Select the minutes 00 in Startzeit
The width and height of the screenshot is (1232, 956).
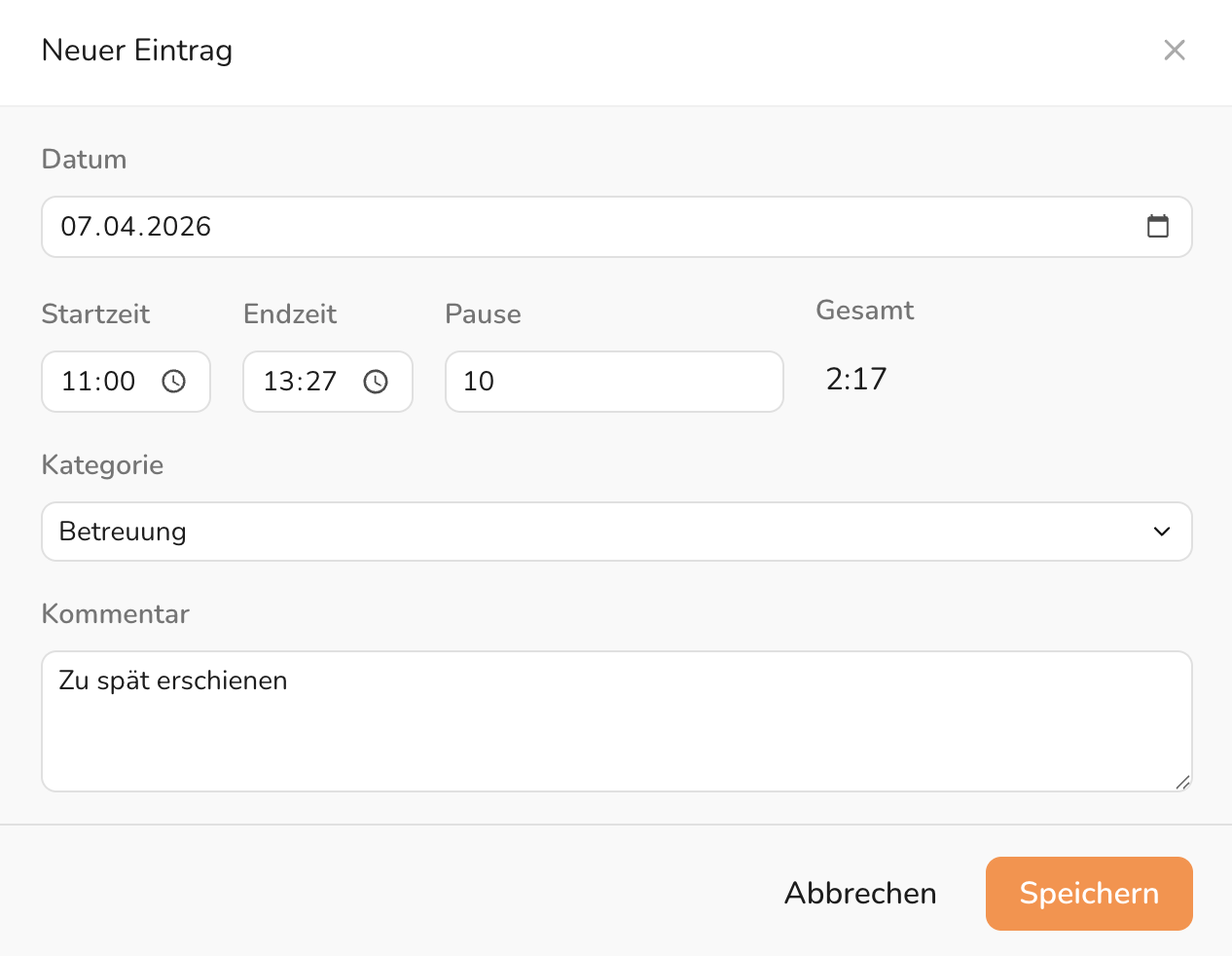[120, 382]
